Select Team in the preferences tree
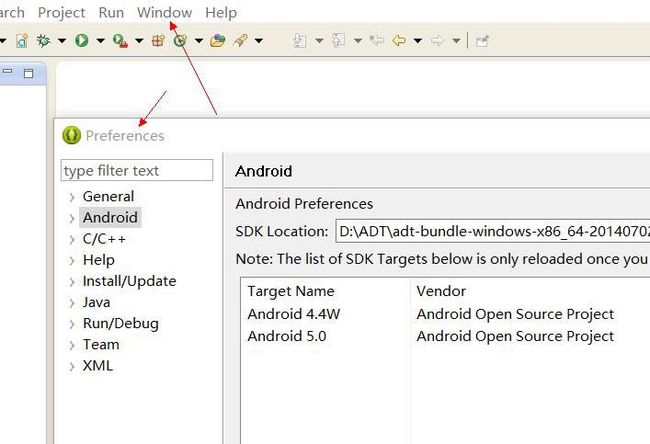650x444 pixels. click(x=101, y=345)
